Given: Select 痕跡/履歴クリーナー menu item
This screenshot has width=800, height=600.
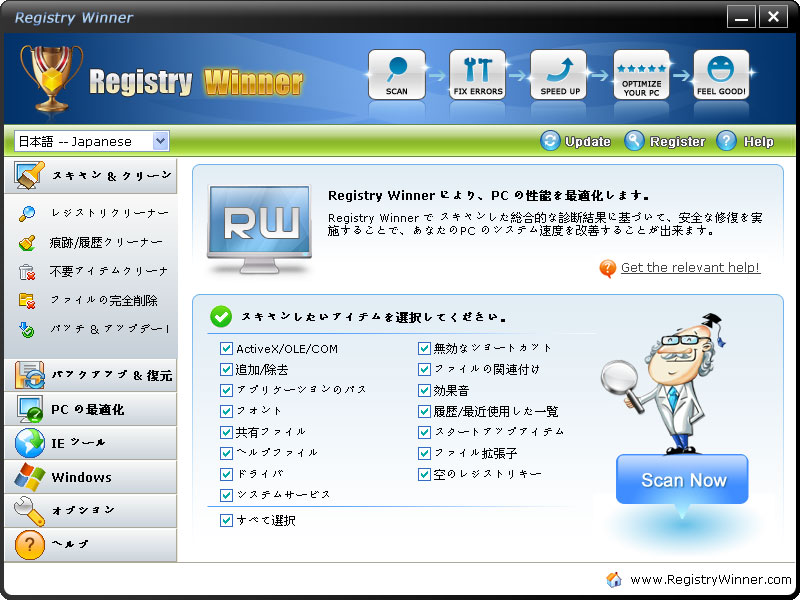Looking at the screenshot, I should point(106,242).
